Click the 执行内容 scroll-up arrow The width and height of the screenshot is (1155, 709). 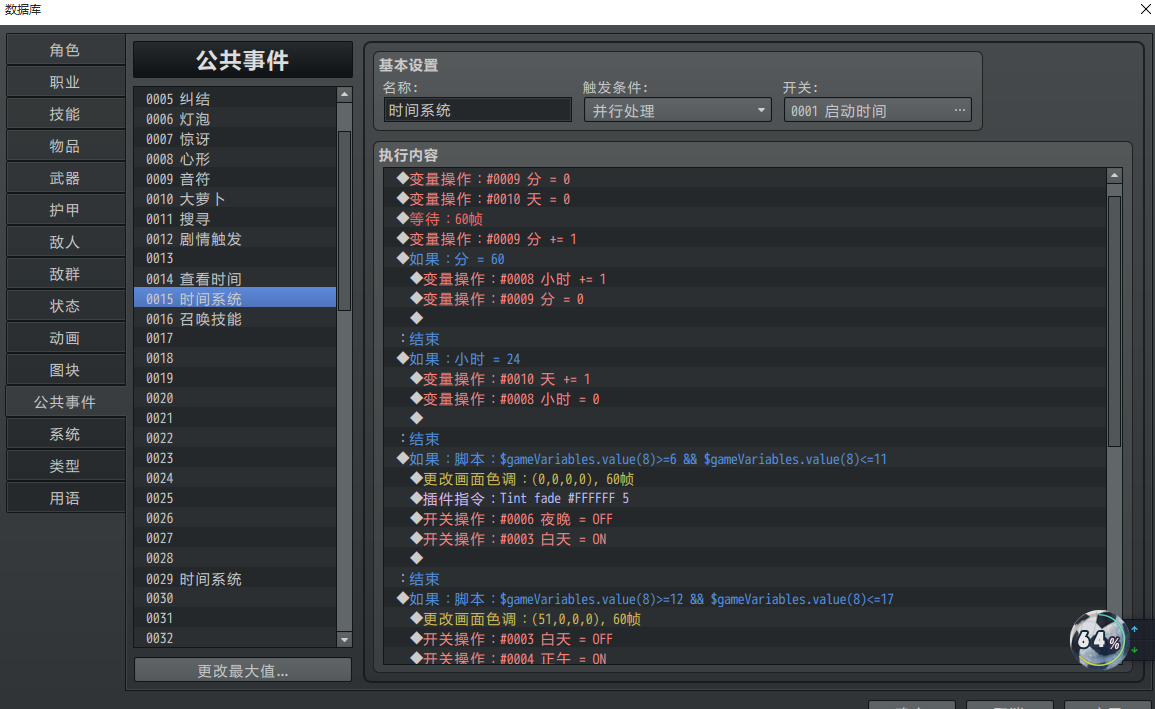1114,175
